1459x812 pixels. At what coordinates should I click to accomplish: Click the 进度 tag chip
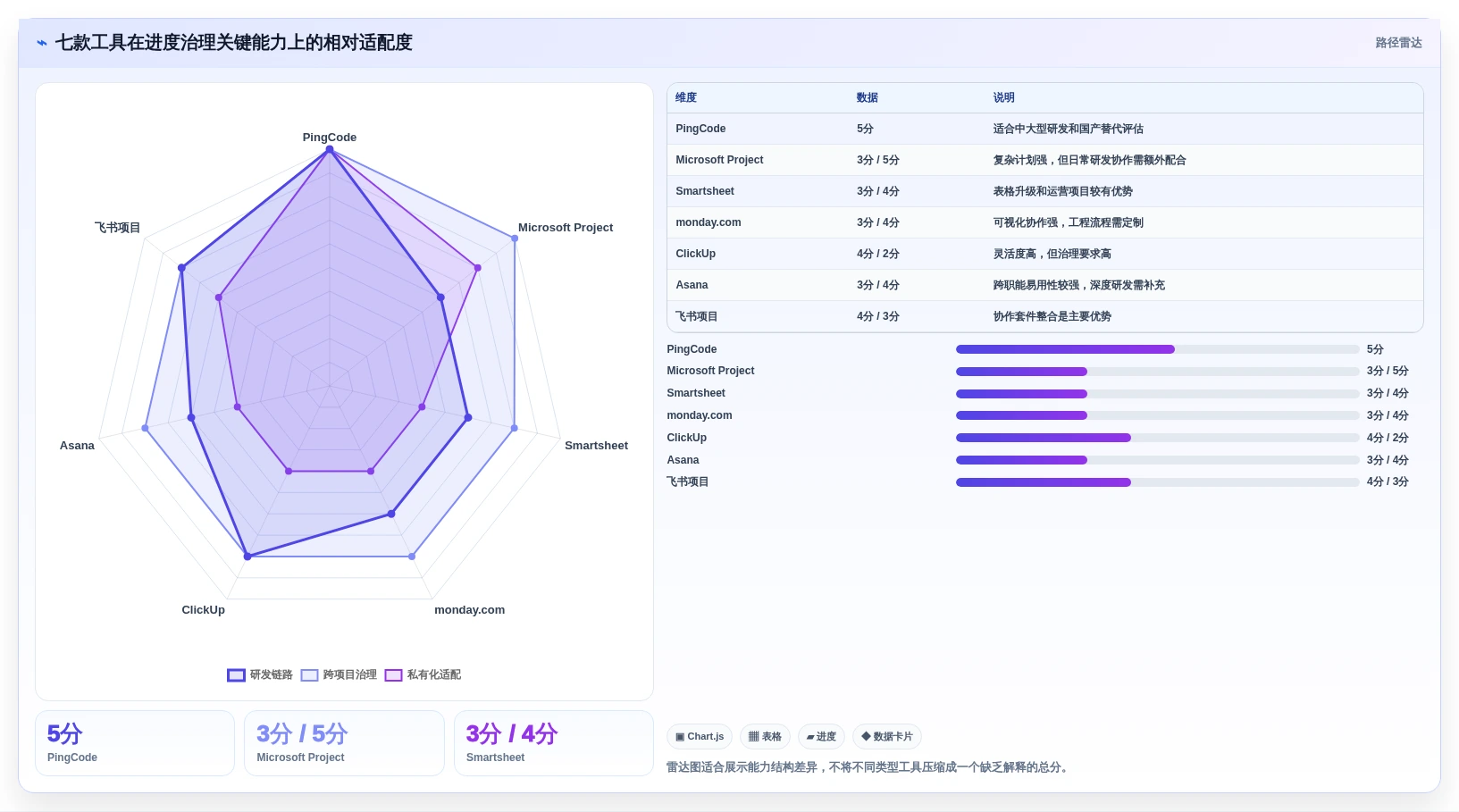[x=821, y=737]
